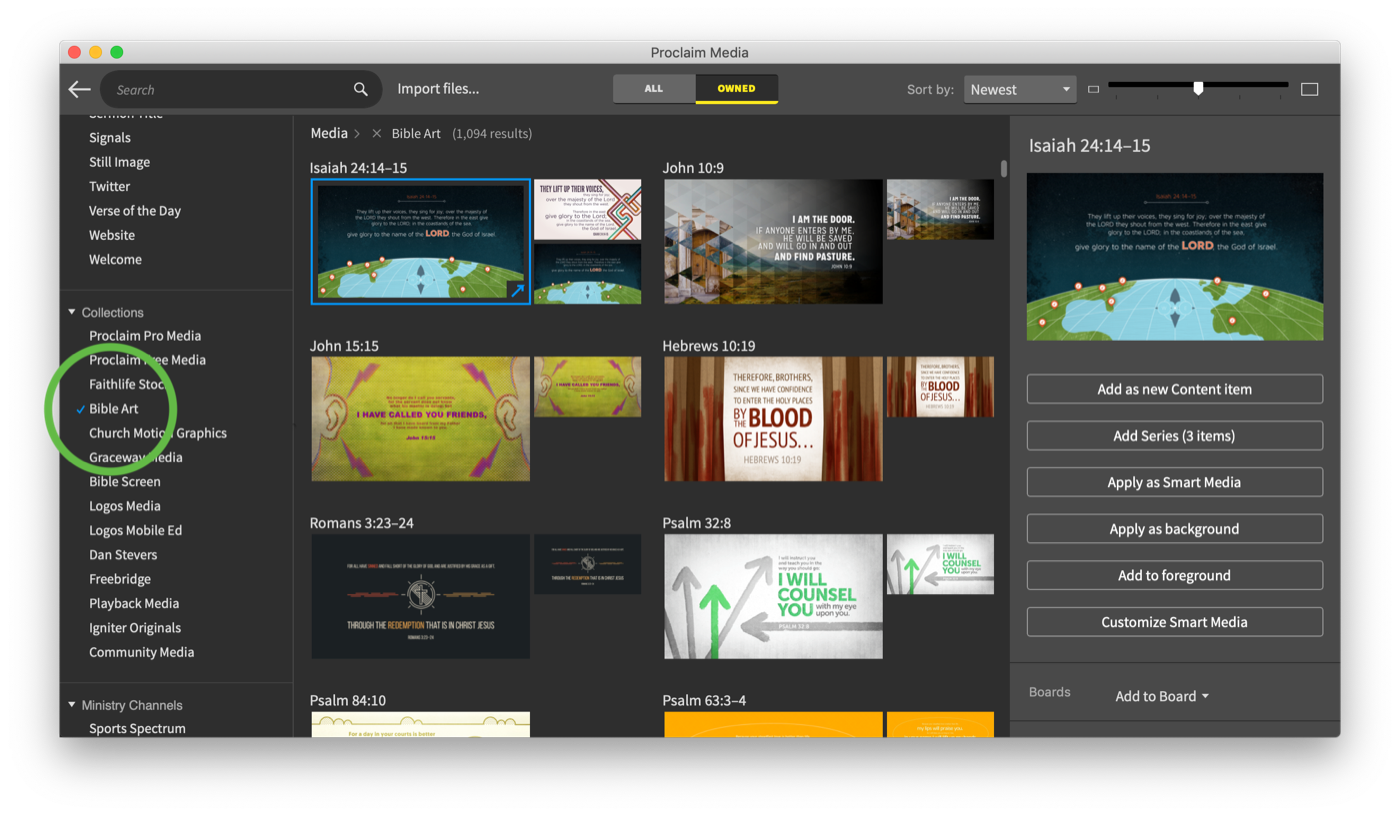Select the Hebrews 10:19 large thumbnail

[773, 419]
